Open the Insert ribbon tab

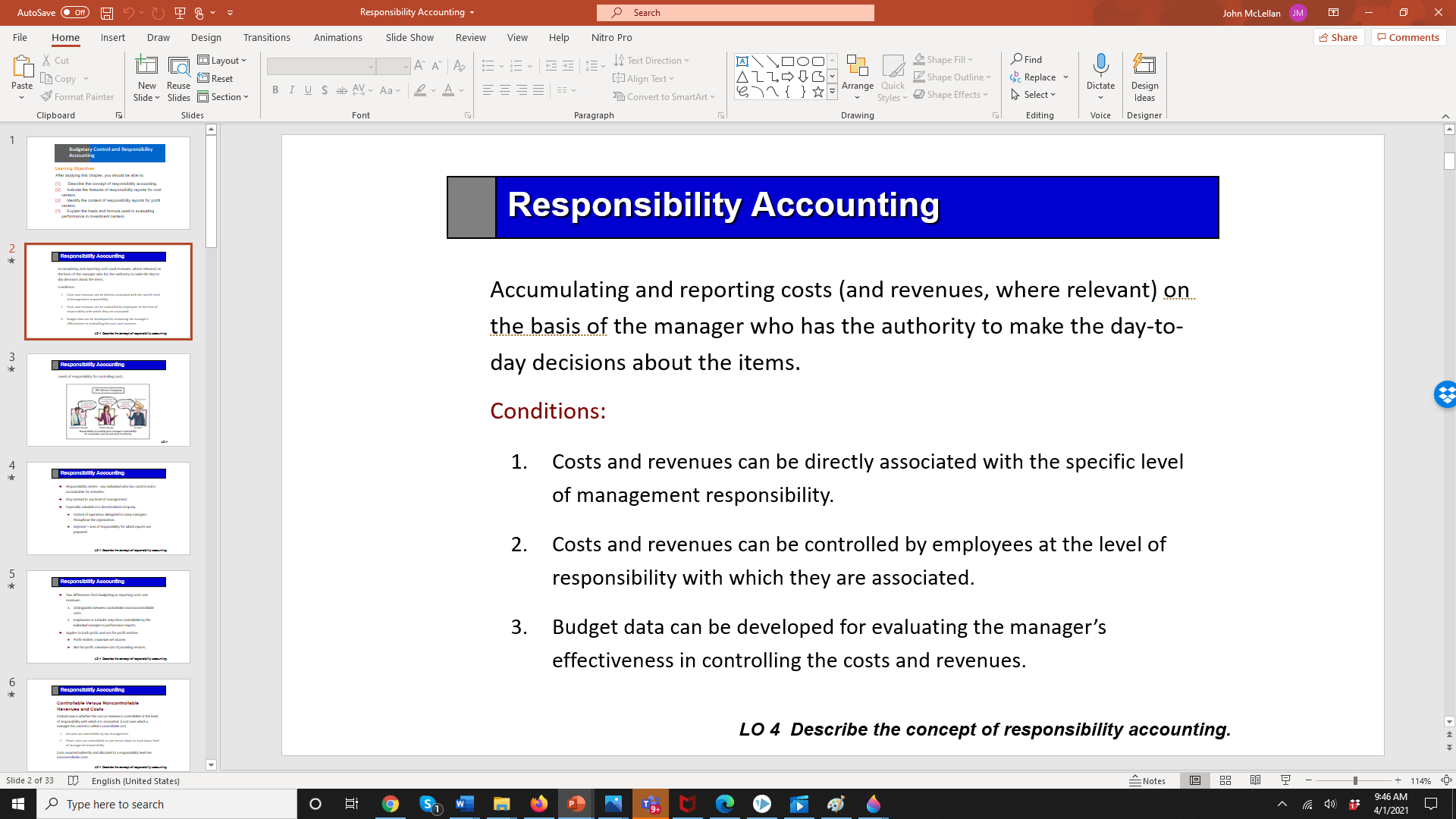(x=113, y=37)
